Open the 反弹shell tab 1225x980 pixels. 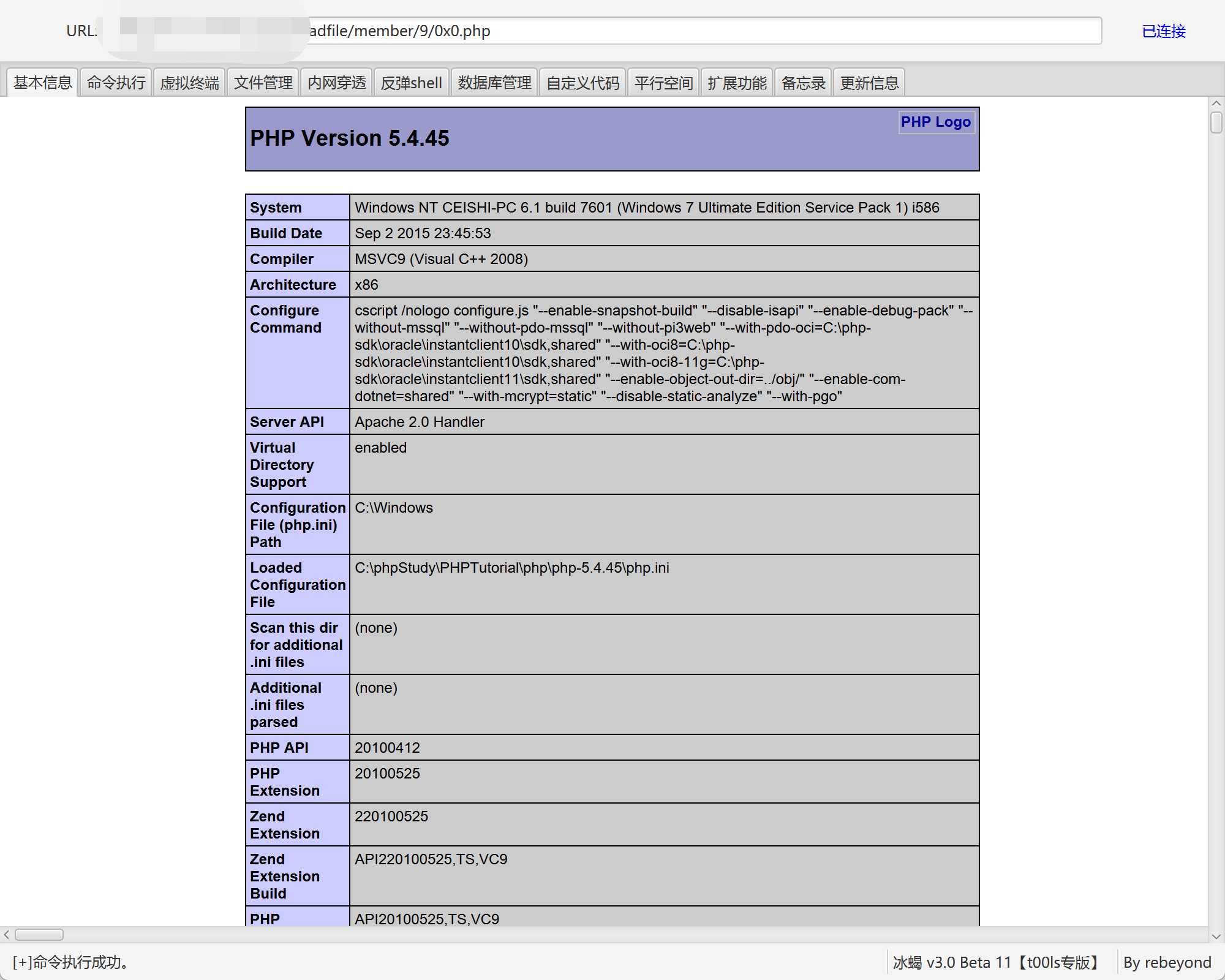(x=411, y=83)
